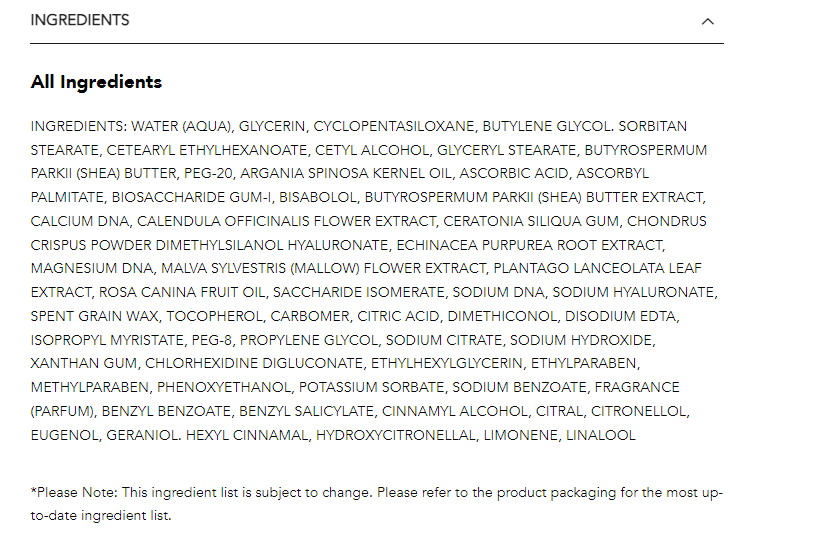Collapse the Ingredients section with the chevron

click(x=707, y=21)
